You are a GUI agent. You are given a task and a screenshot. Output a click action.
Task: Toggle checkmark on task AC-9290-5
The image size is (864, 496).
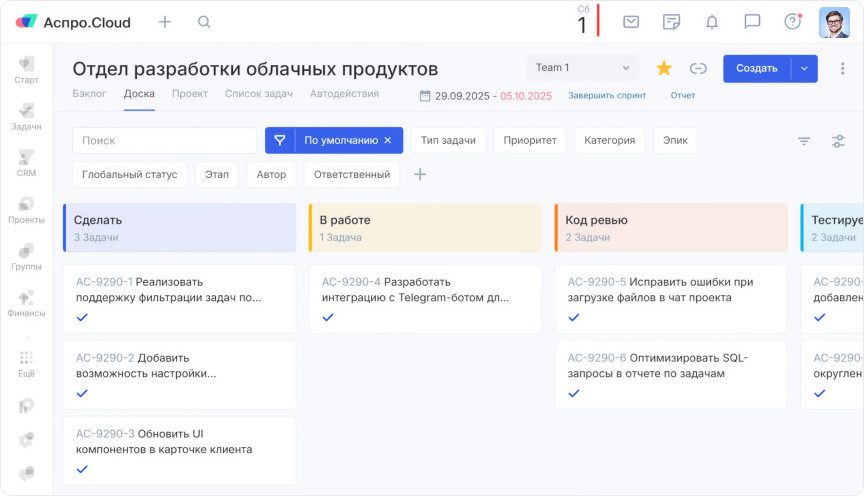click(574, 317)
